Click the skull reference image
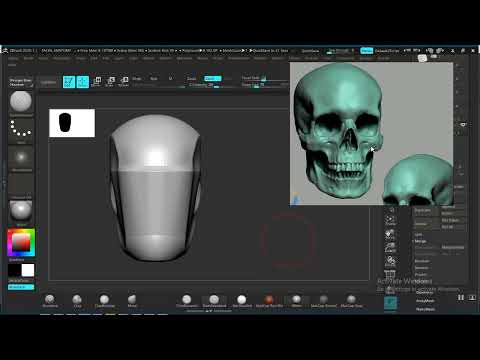The height and width of the screenshot is (360, 480). 371,134
